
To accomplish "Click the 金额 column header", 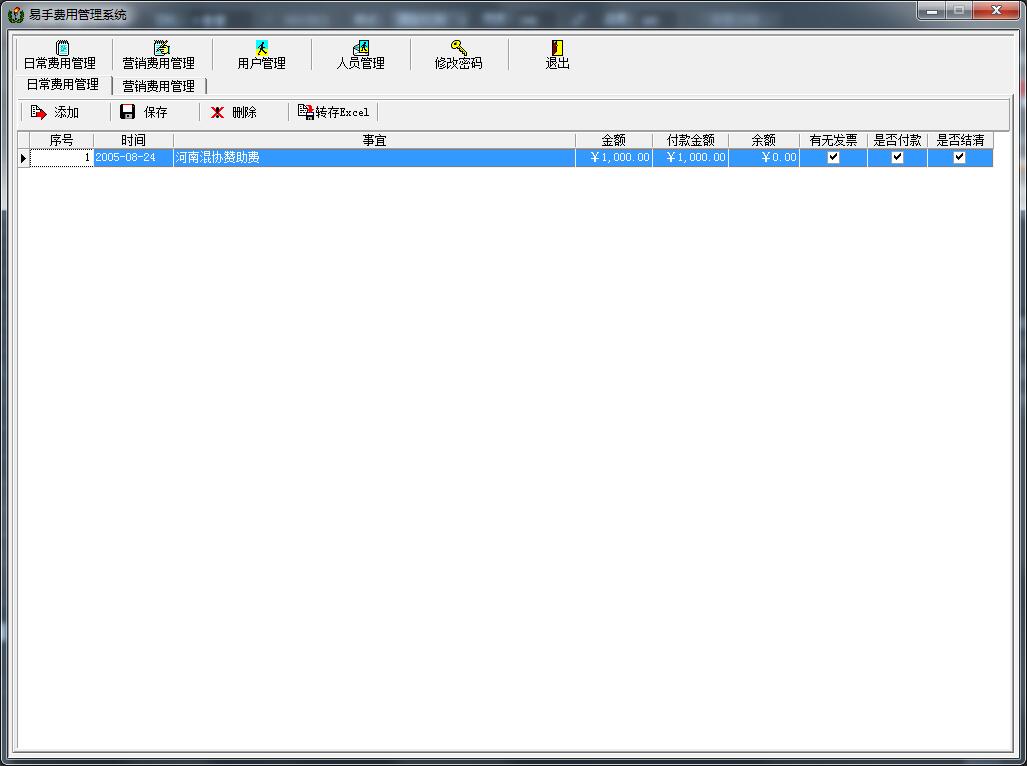I will coord(614,140).
